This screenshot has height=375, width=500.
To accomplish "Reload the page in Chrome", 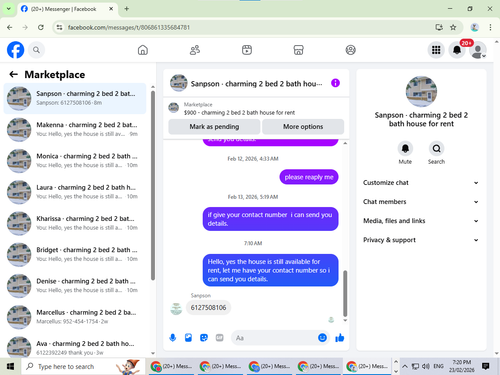I will click(41, 27).
